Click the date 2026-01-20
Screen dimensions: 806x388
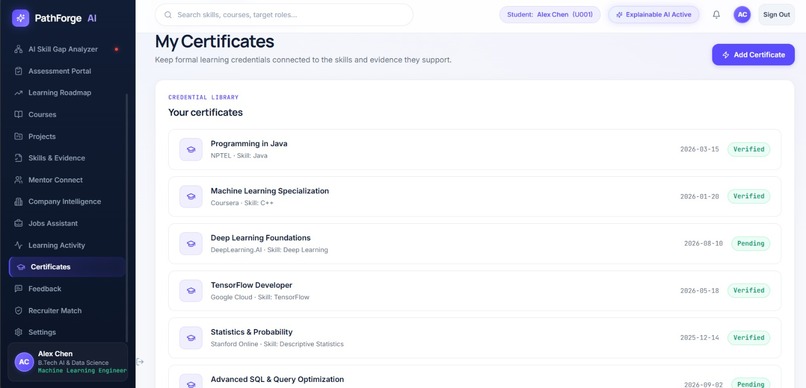click(x=700, y=196)
